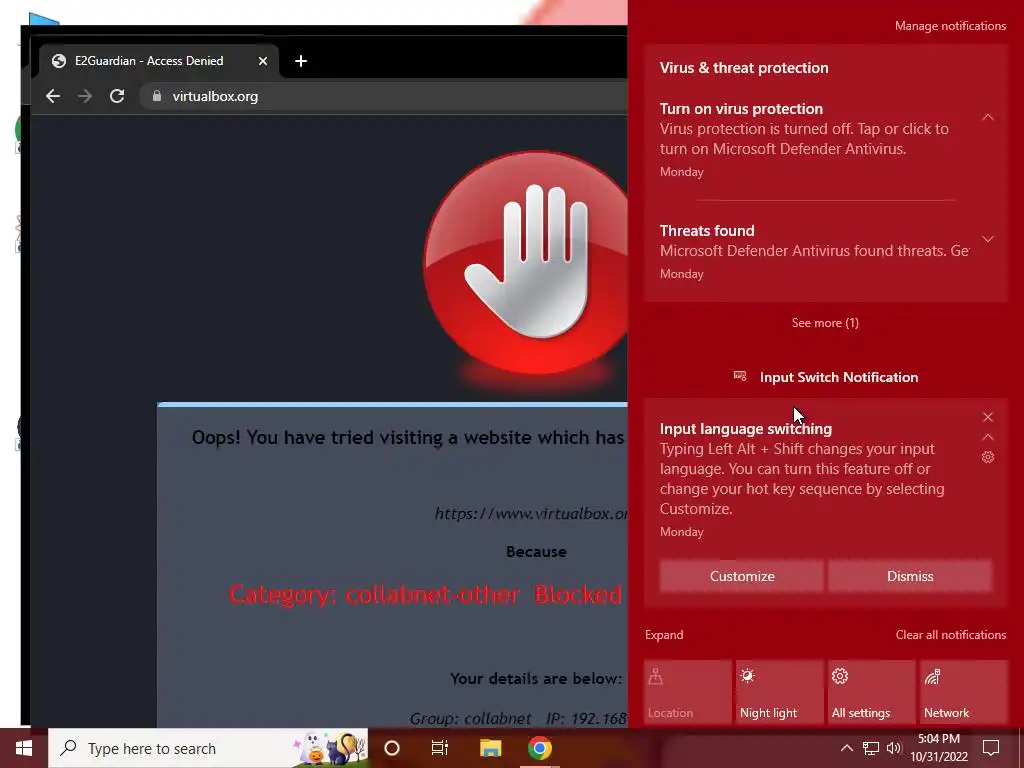Toggle the Night light quick action
The image size is (1024, 768).
coord(780,692)
